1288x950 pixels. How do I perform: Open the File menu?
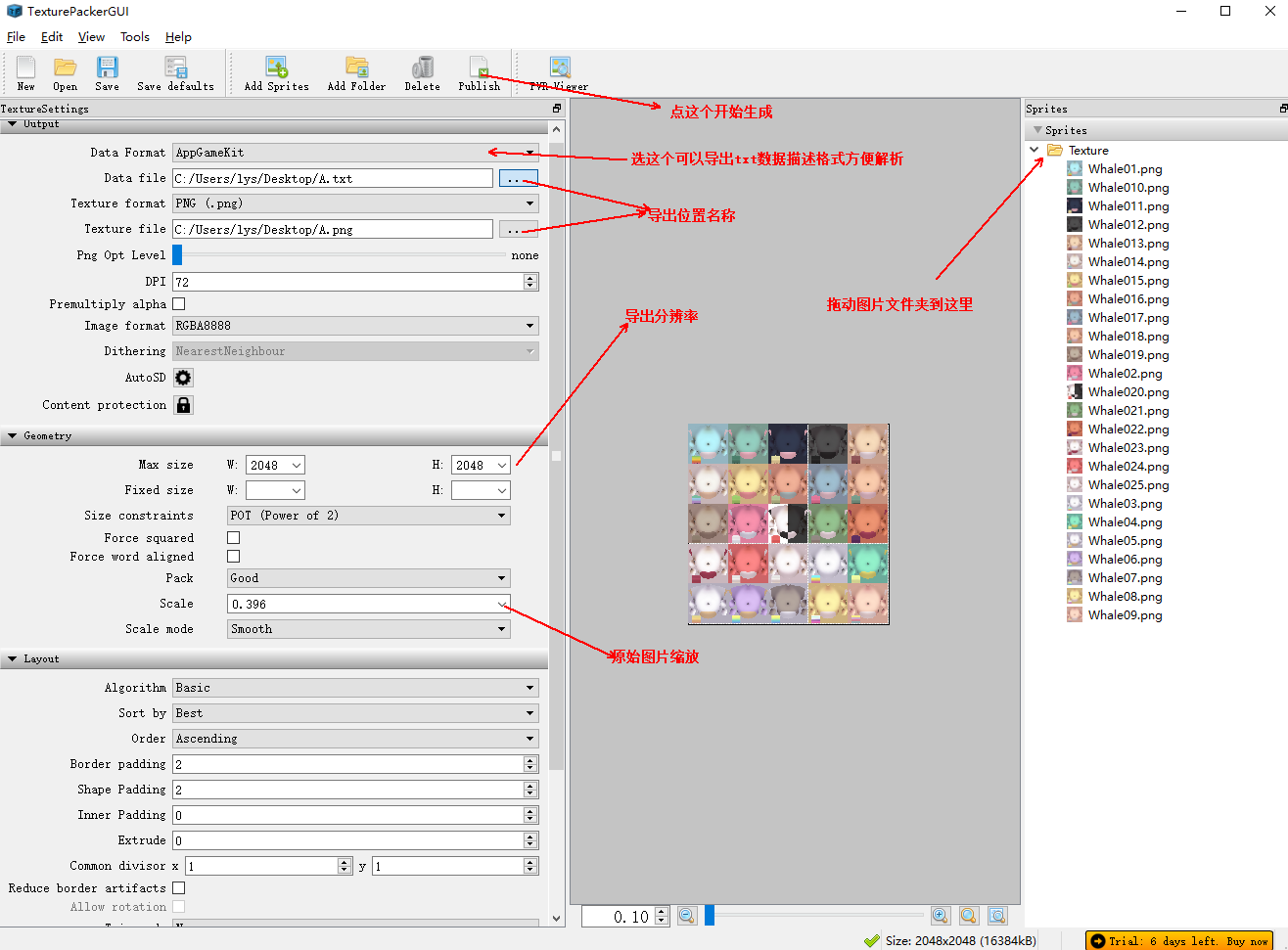point(16,37)
